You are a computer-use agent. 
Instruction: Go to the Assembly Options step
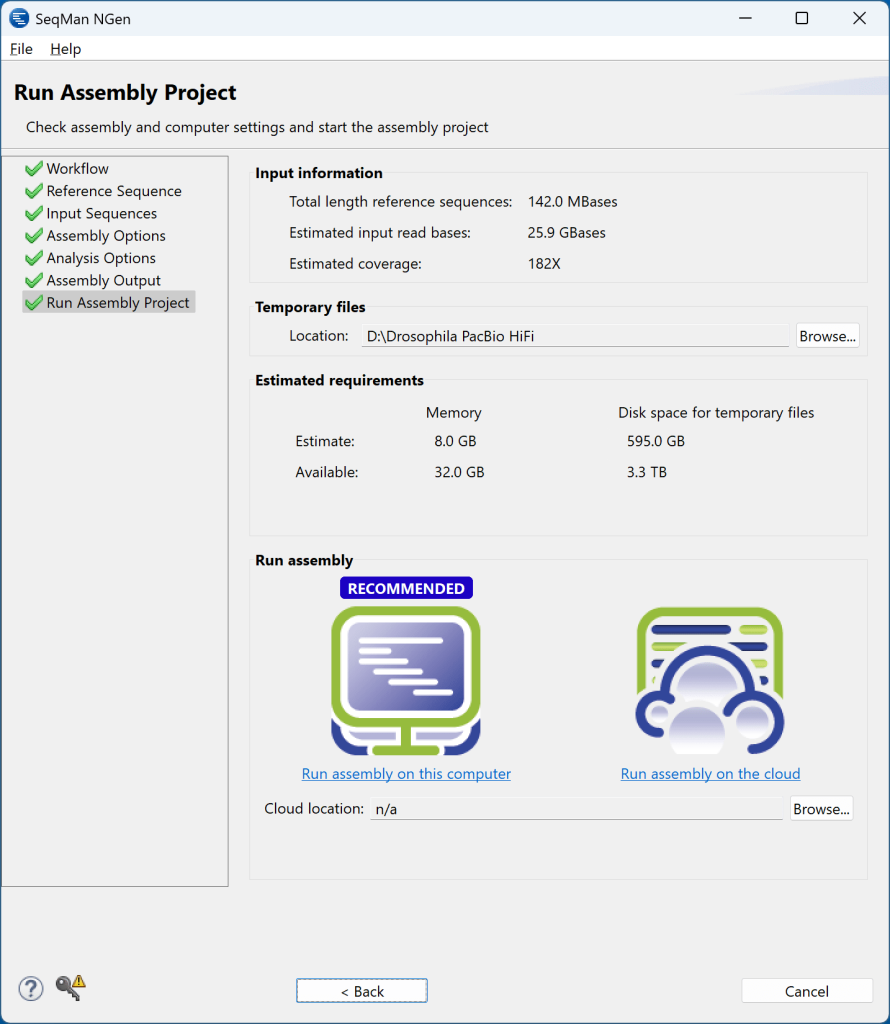click(106, 235)
